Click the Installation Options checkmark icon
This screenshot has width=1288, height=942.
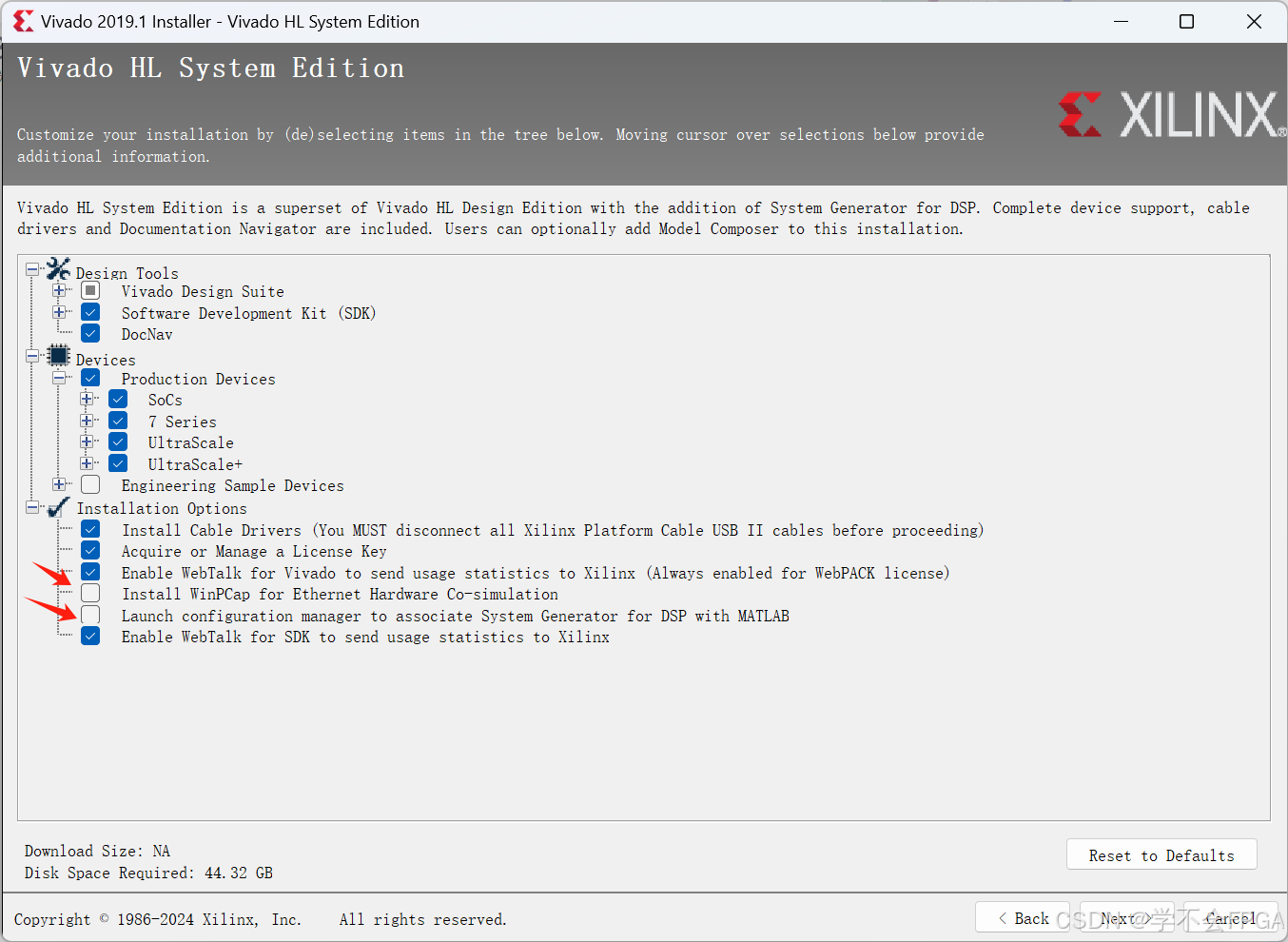point(59,507)
